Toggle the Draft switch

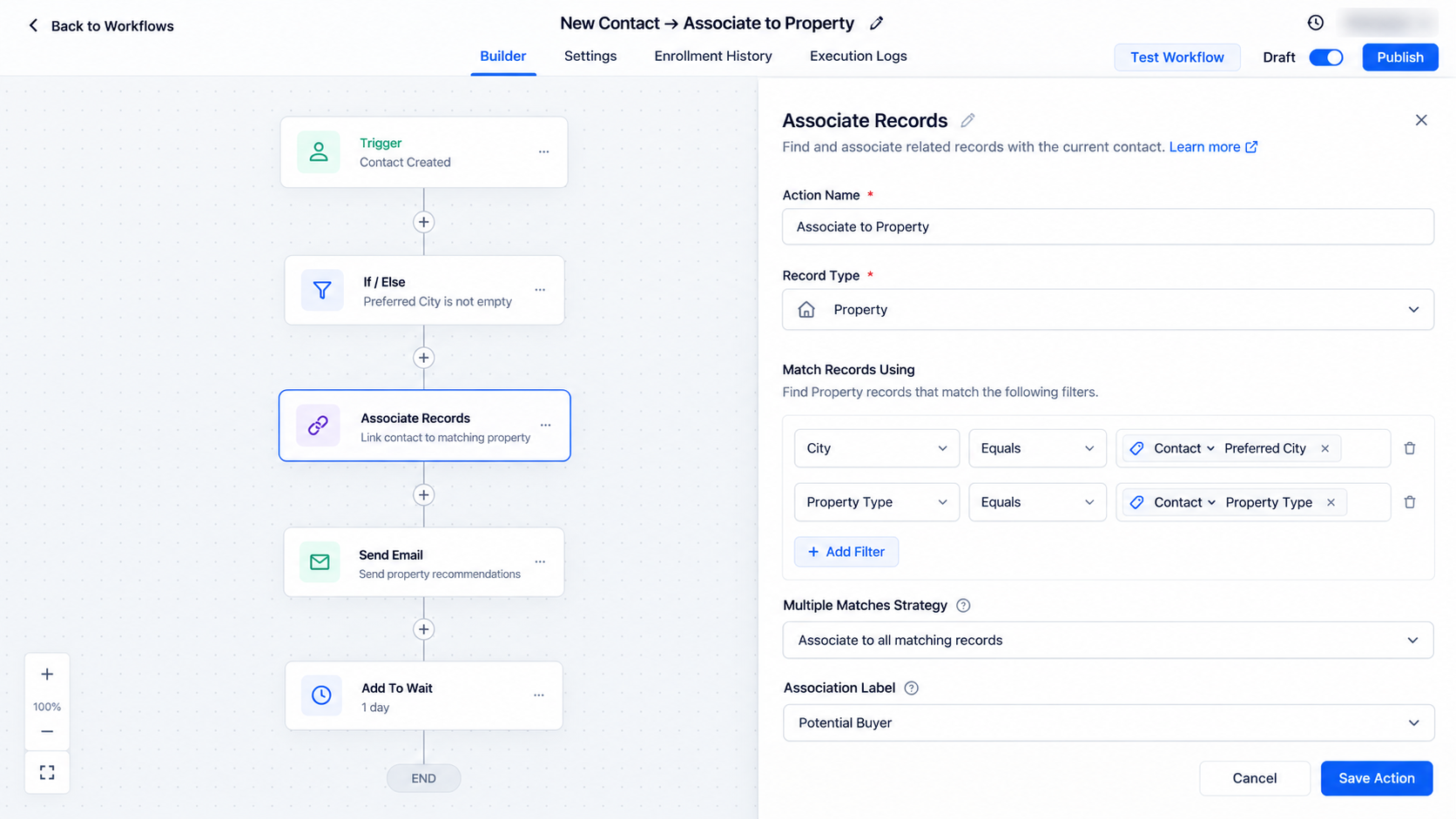click(x=1326, y=57)
